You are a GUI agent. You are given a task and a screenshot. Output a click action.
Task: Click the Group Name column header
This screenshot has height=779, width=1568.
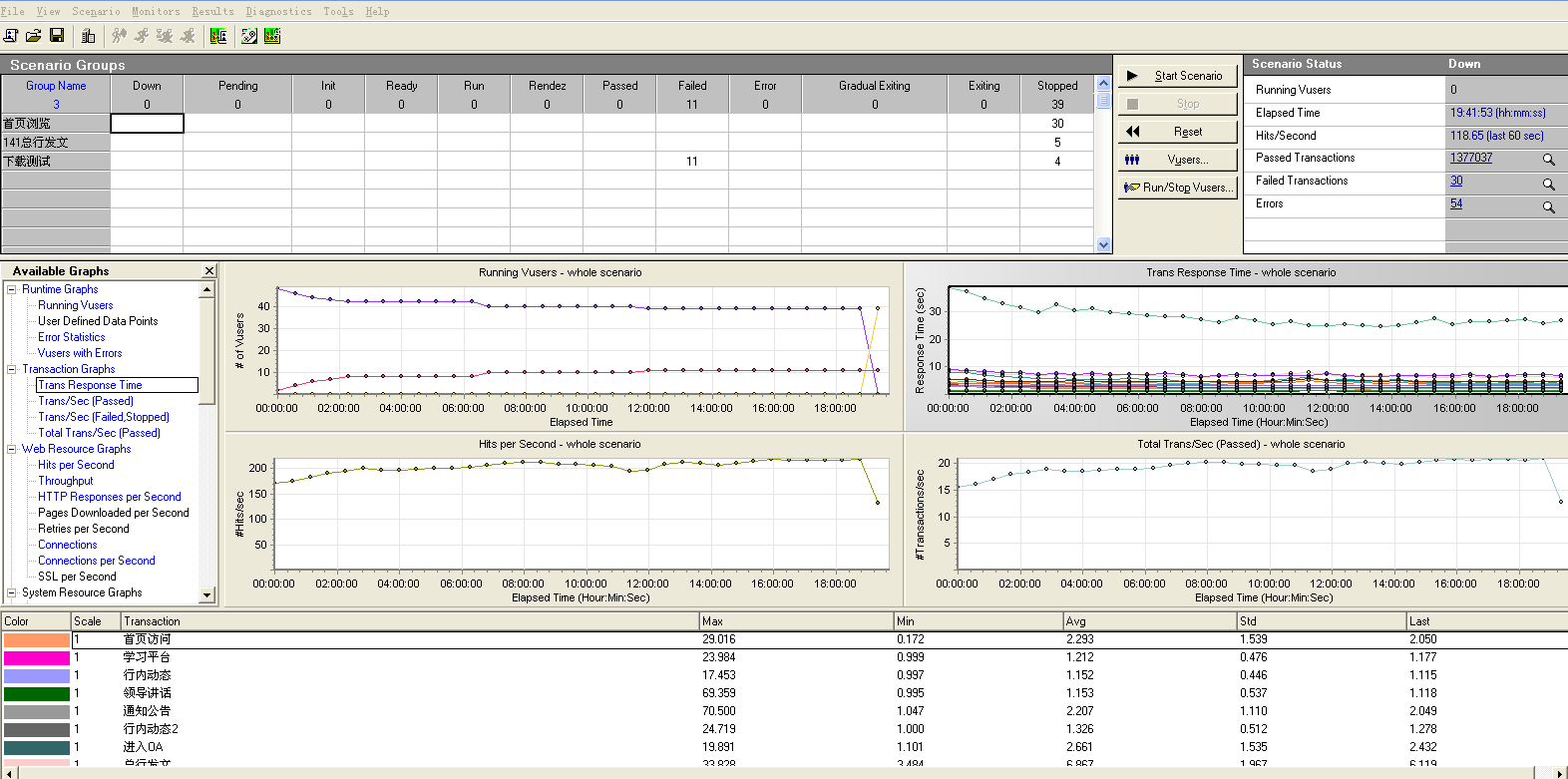(56, 86)
